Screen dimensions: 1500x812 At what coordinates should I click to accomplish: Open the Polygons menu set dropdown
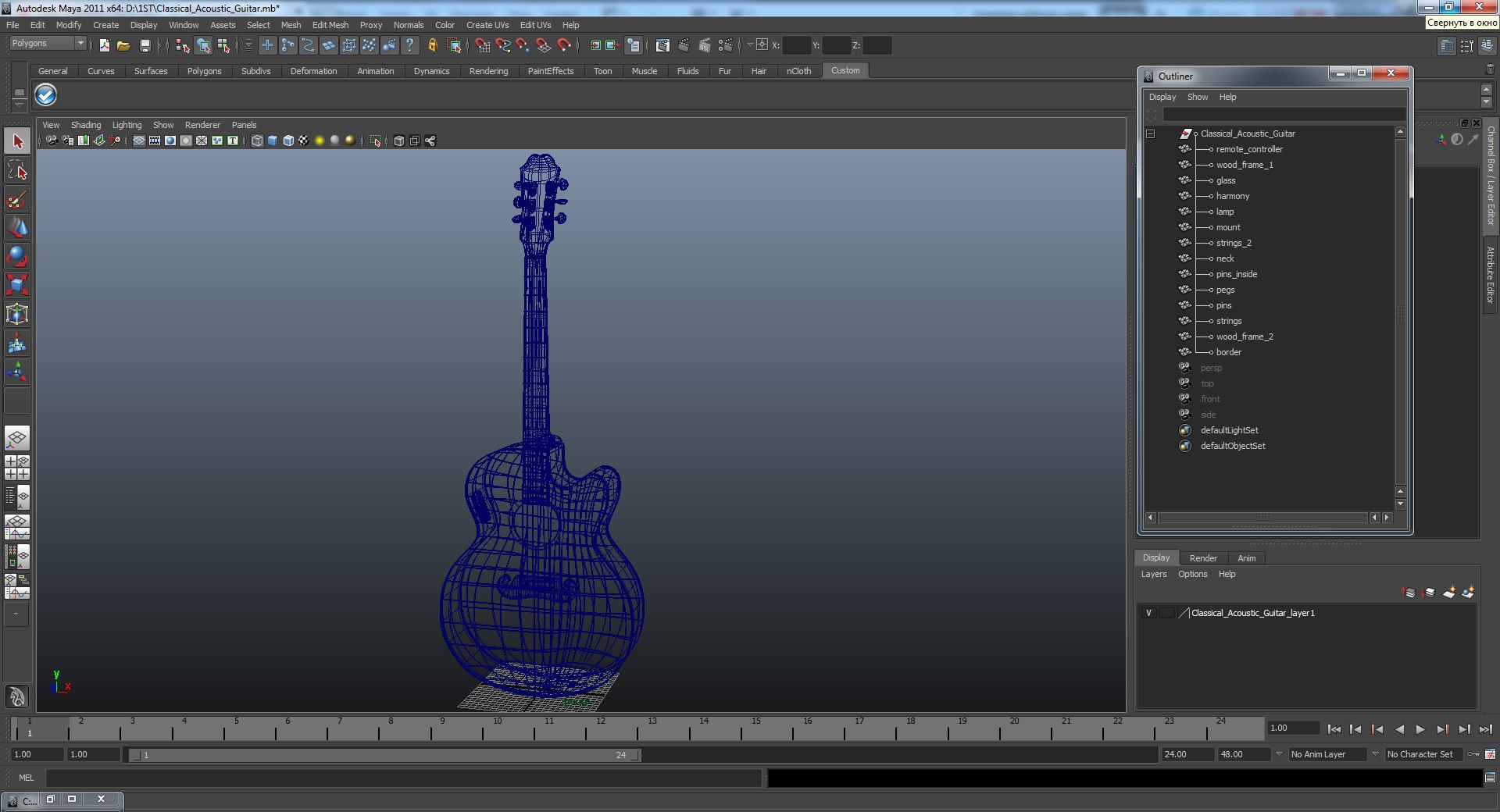pos(48,44)
